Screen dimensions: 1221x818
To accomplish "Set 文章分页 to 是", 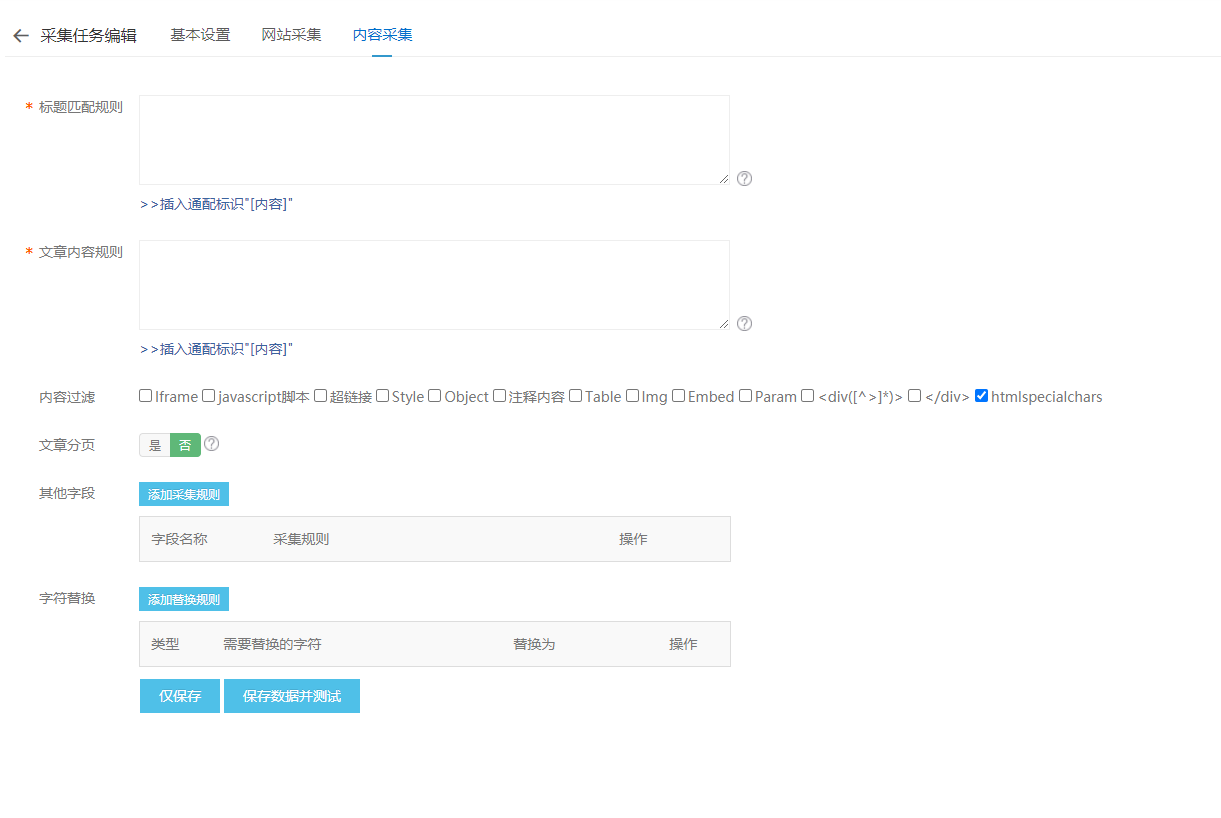I will coord(155,444).
